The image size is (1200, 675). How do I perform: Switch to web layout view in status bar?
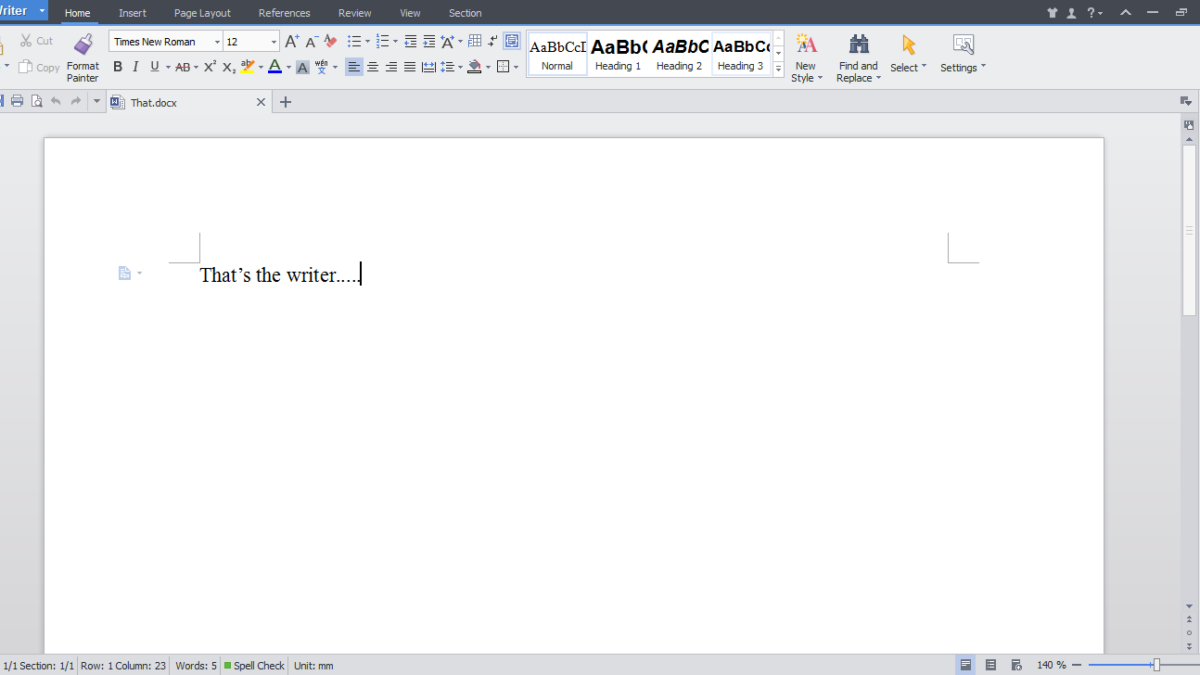1017,665
